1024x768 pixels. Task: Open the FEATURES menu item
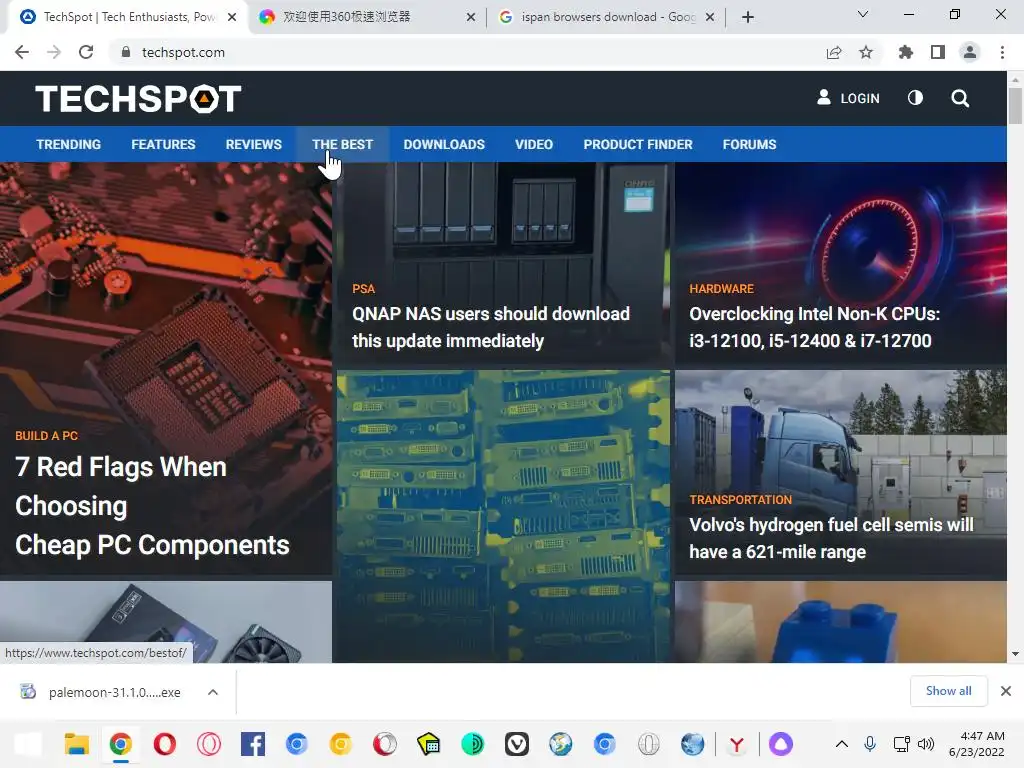click(x=163, y=144)
